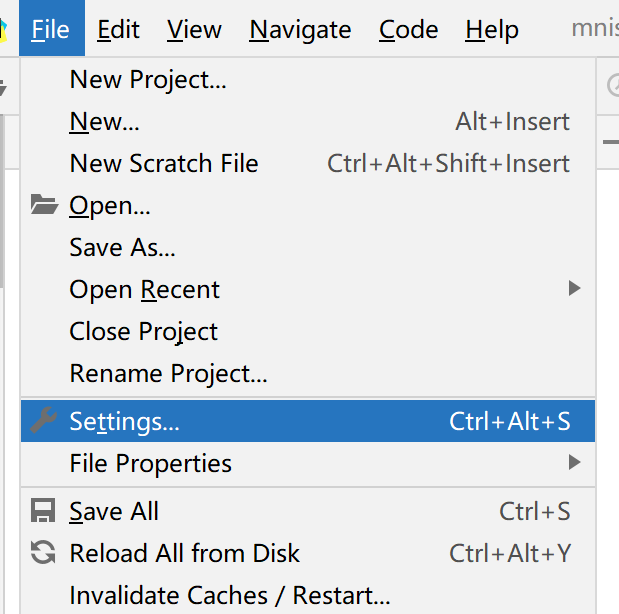Choose Rename Project... entry

pos(308,373)
